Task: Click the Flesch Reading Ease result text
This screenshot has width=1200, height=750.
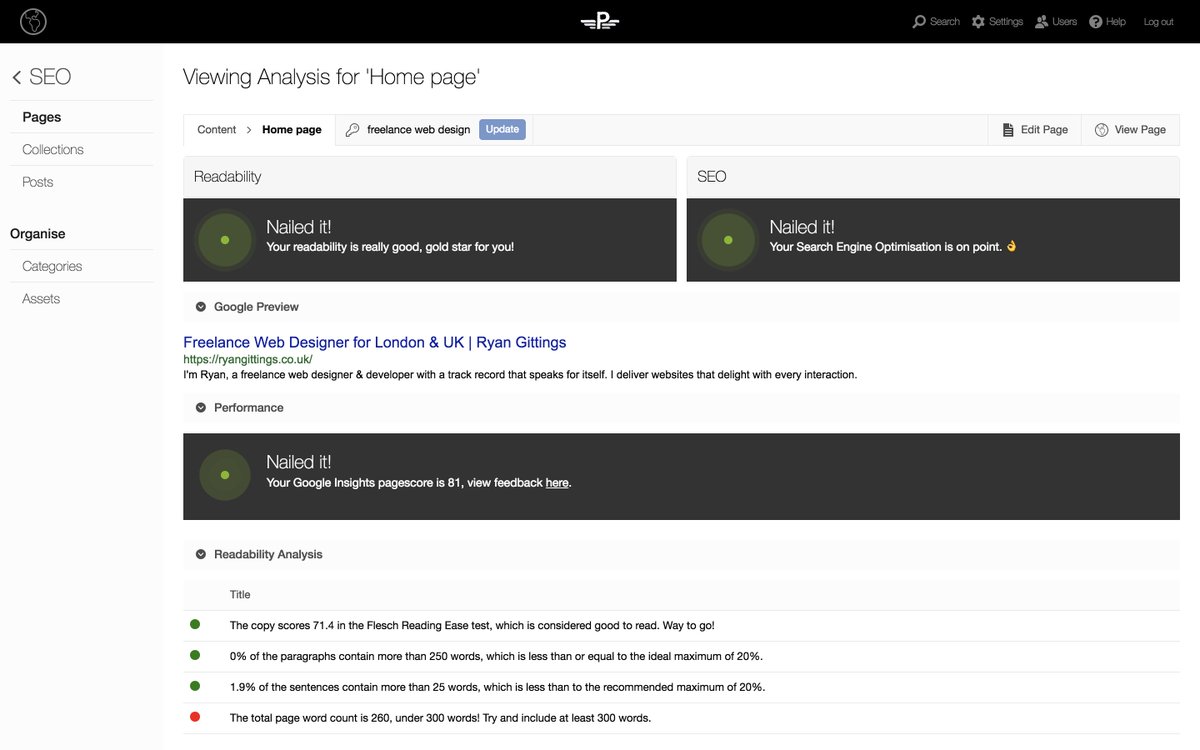Action: click(472, 625)
